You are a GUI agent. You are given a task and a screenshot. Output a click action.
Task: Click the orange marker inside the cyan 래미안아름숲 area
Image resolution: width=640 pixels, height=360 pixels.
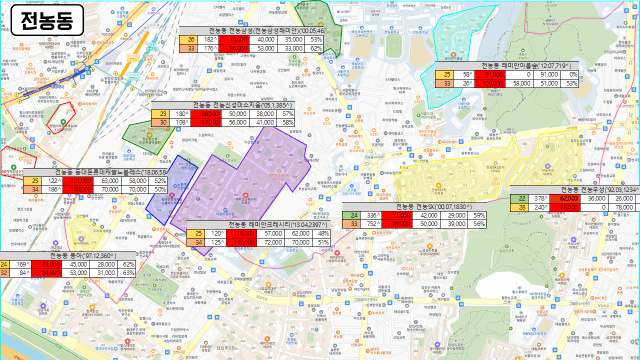pyautogui.click(x=453, y=55)
